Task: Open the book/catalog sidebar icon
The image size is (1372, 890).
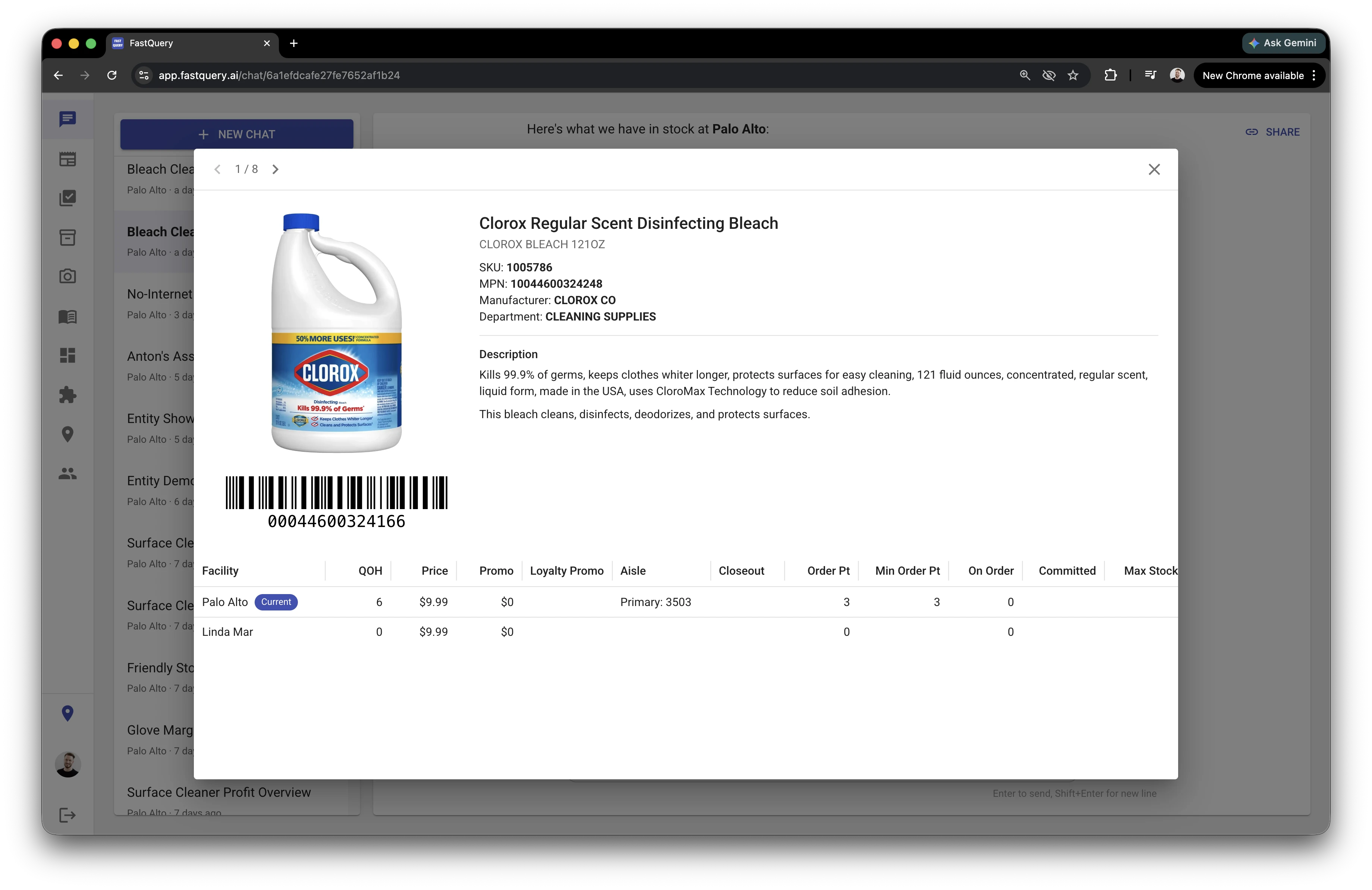Action: pos(67,316)
